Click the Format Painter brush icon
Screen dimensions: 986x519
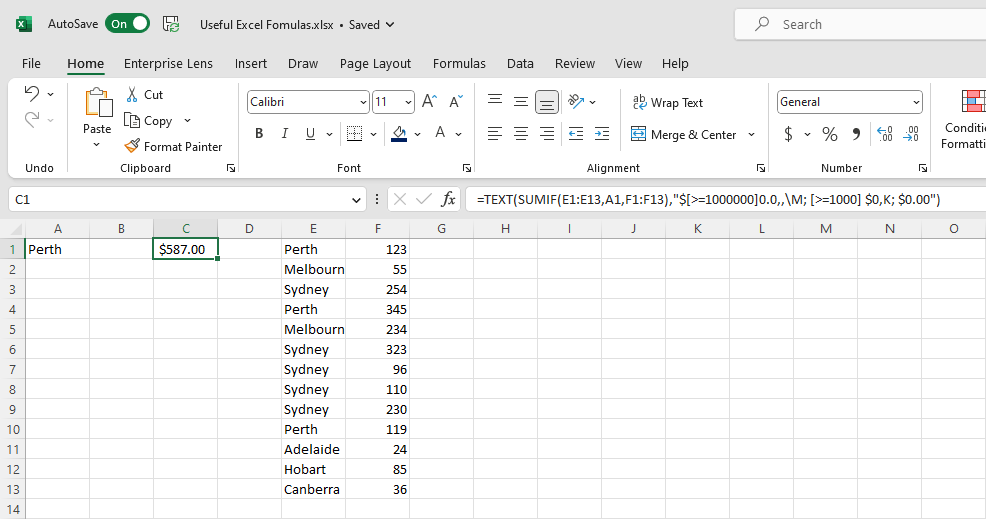[132, 146]
